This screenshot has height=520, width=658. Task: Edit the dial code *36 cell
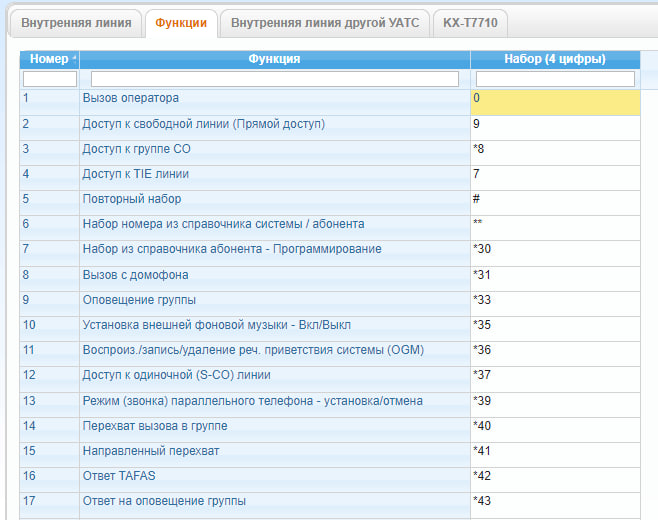tap(555, 354)
